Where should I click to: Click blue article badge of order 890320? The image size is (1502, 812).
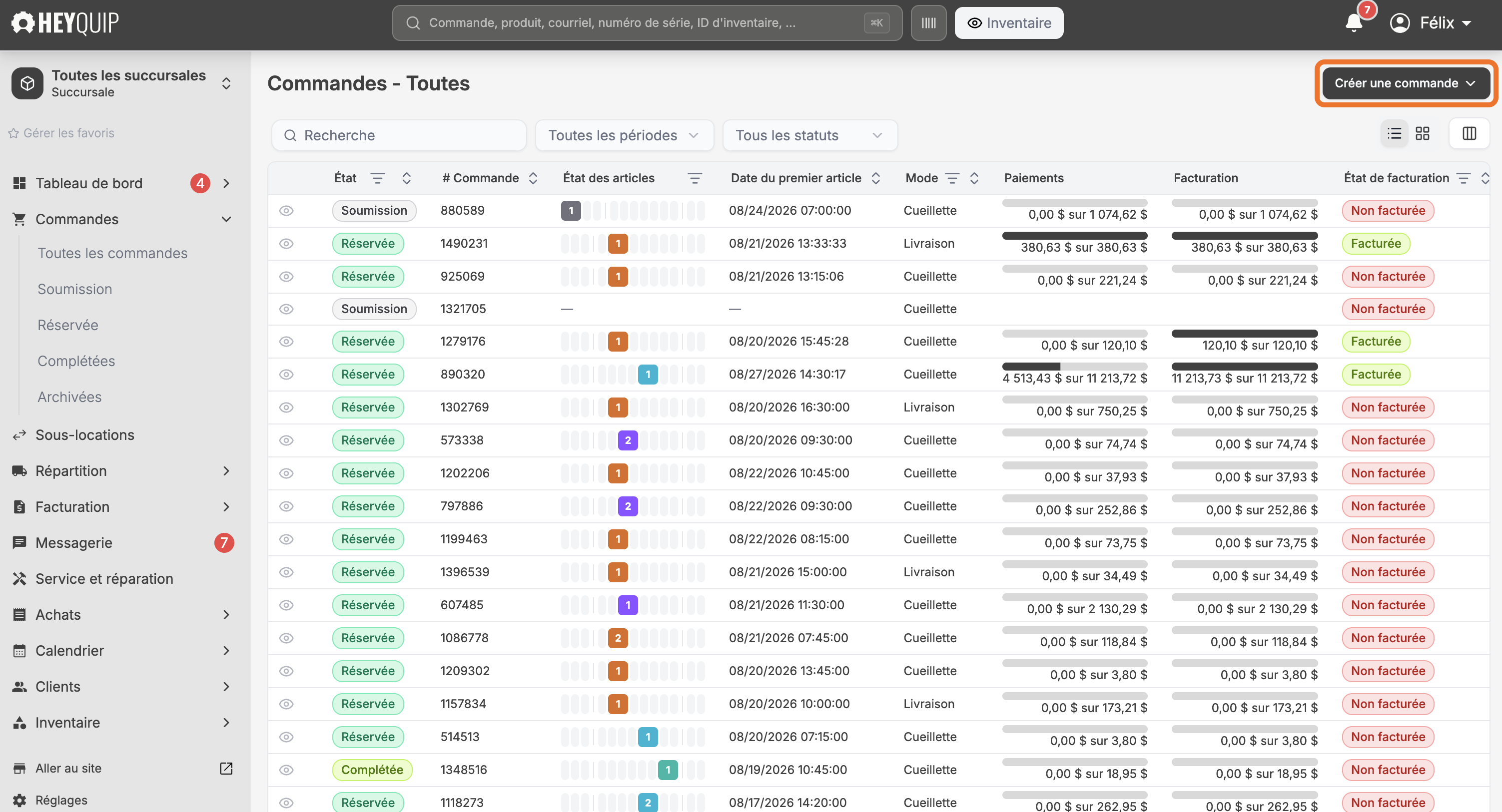pyautogui.click(x=647, y=374)
